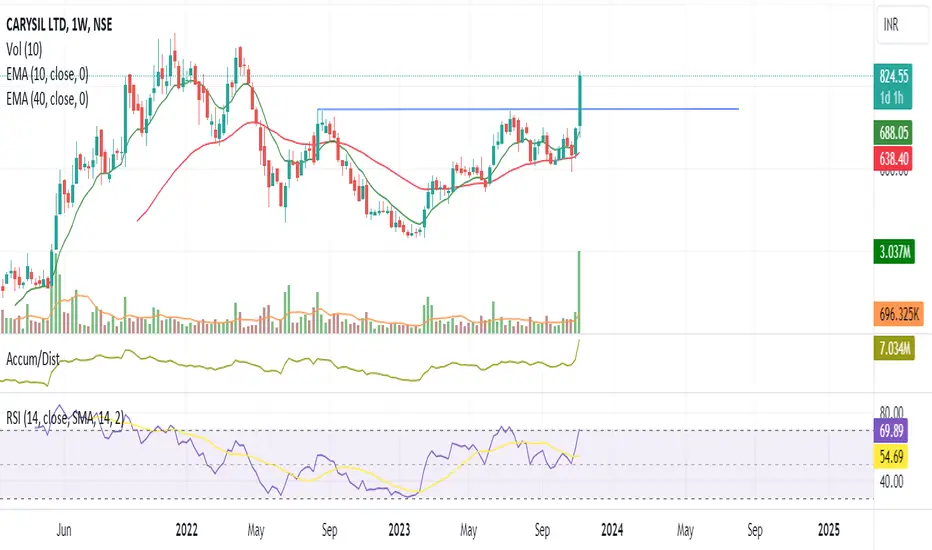Click the 2022 label on time axis
This screenshot has width=932, height=550.
tap(187, 530)
